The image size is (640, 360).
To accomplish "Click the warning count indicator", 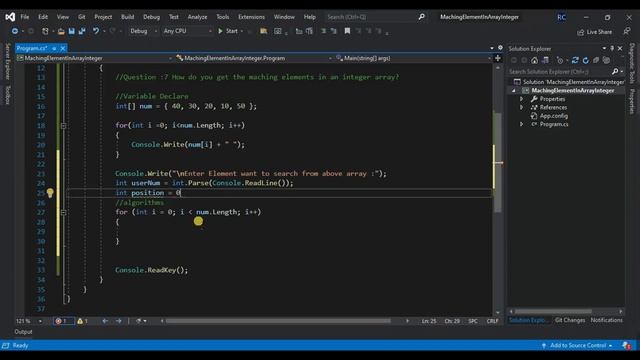I will (83, 321).
